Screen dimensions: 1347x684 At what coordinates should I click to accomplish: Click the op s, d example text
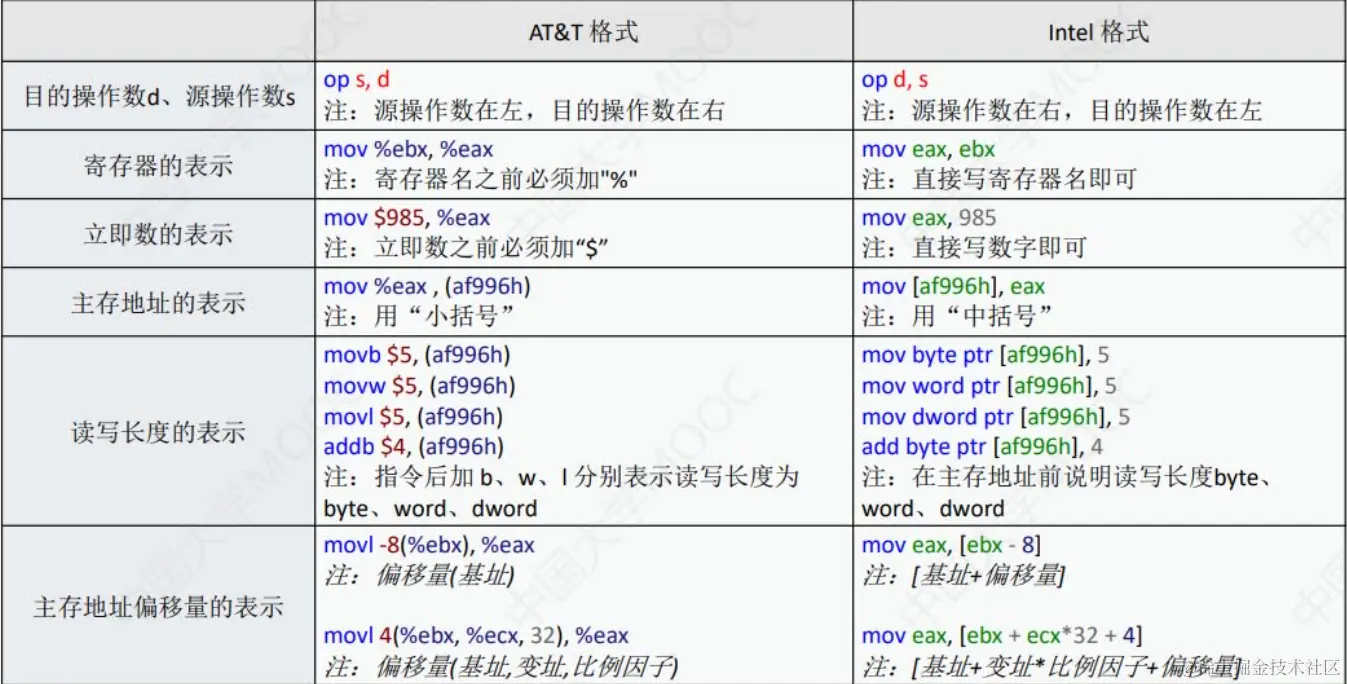coord(355,80)
